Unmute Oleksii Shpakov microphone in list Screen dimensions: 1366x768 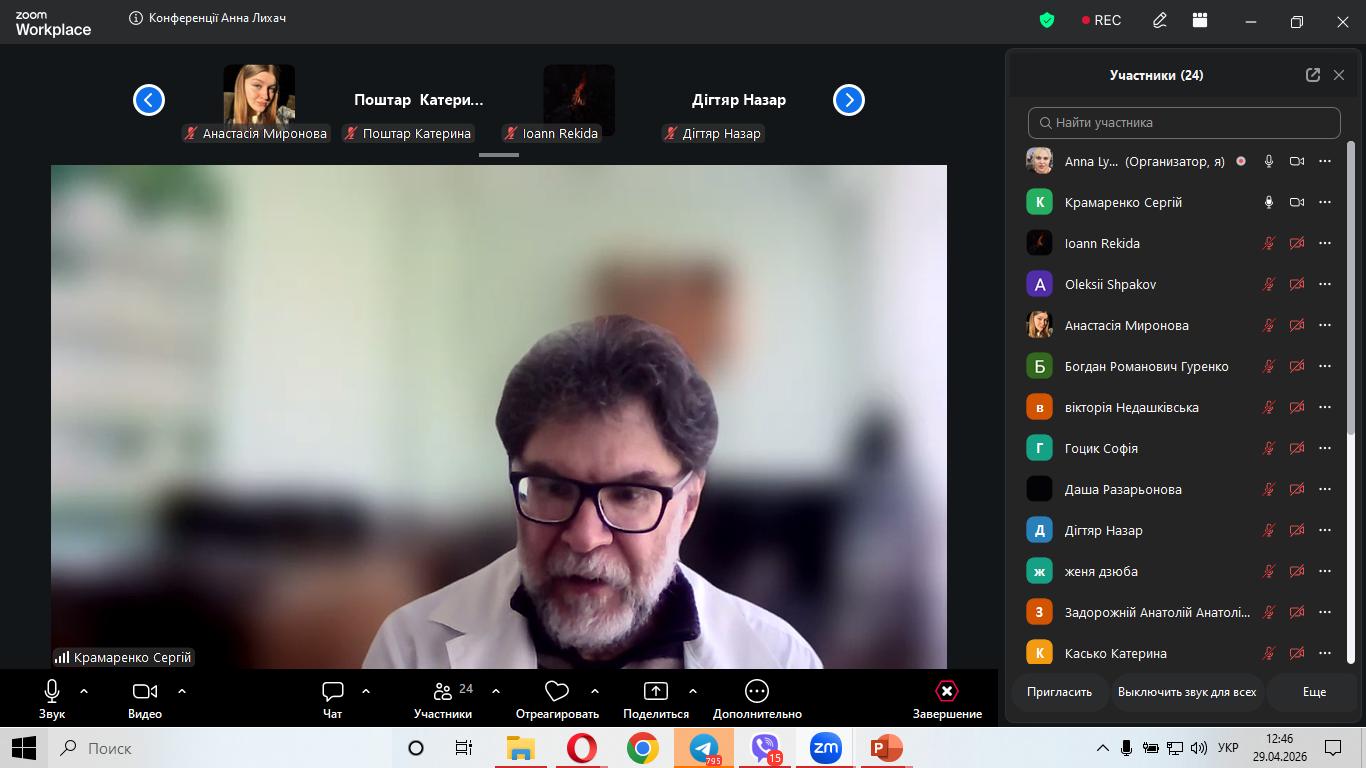pyautogui.click(x=1269, y=284)
